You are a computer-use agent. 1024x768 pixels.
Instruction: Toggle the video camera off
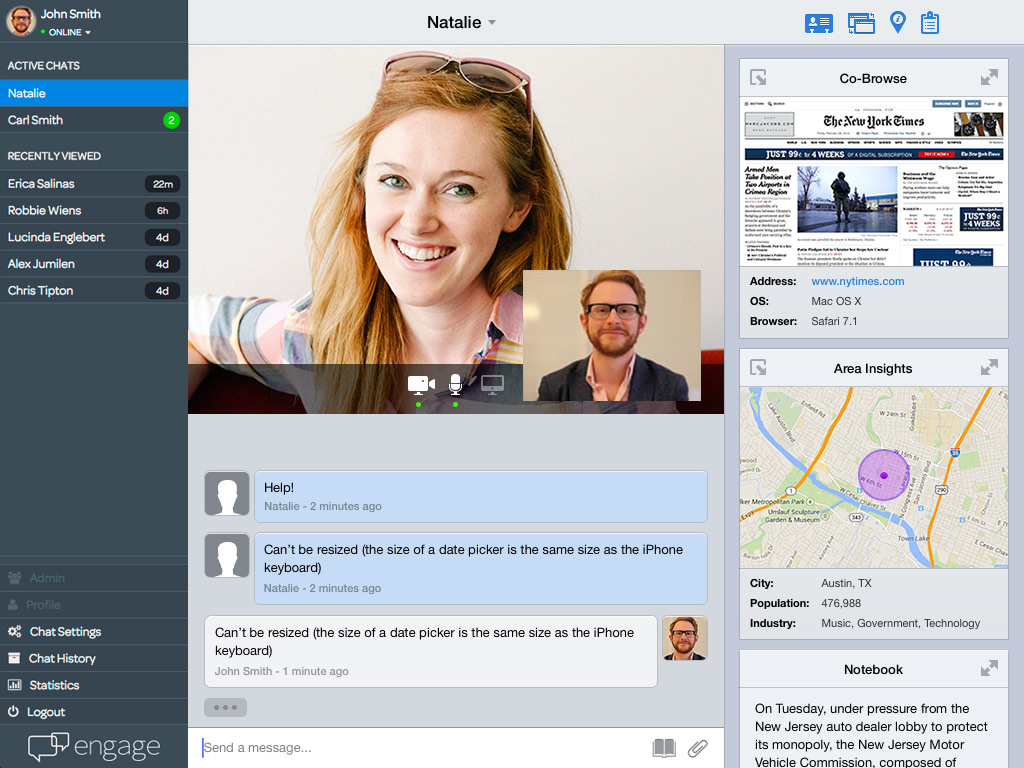(x=421, y=383)
